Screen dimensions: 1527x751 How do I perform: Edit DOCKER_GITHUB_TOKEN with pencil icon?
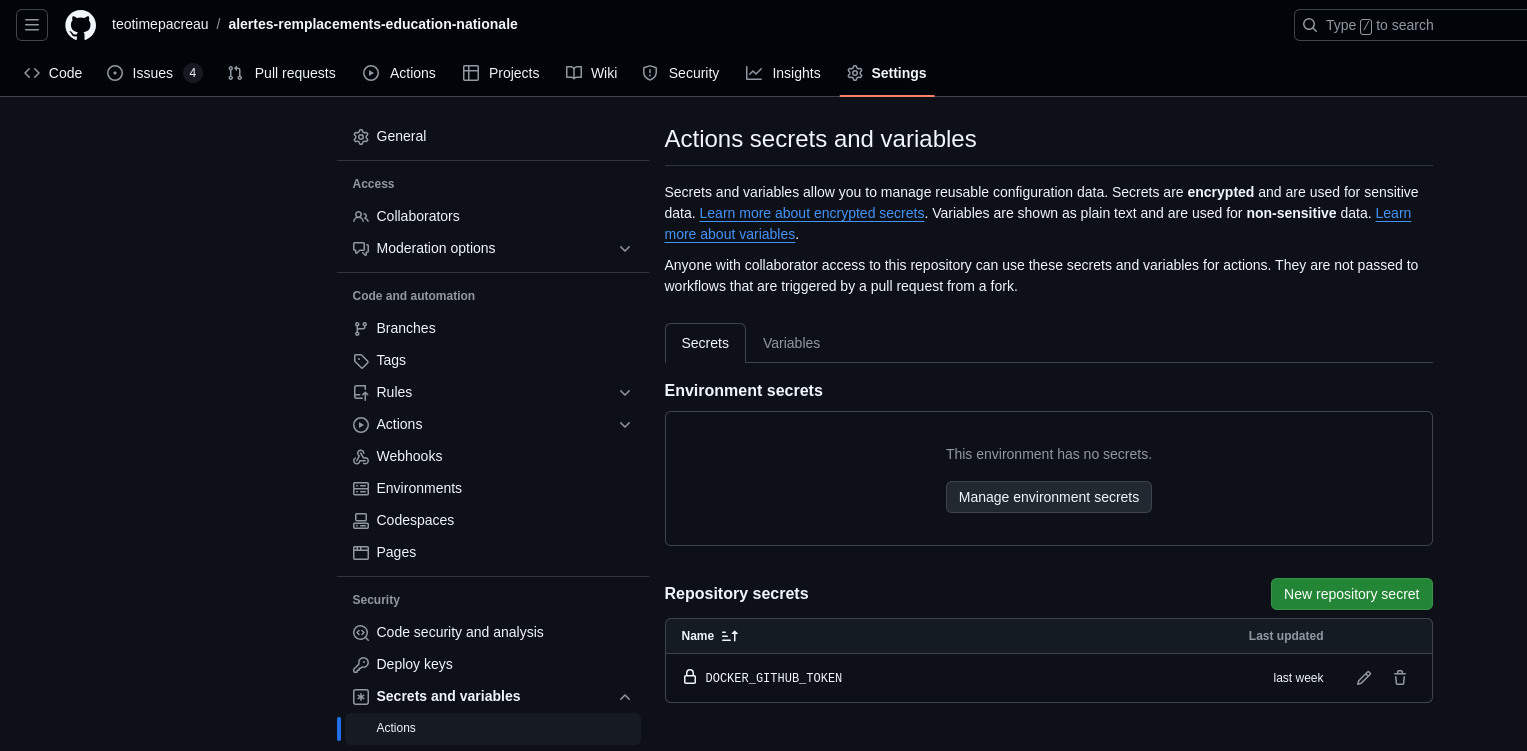pos(1364,678)
